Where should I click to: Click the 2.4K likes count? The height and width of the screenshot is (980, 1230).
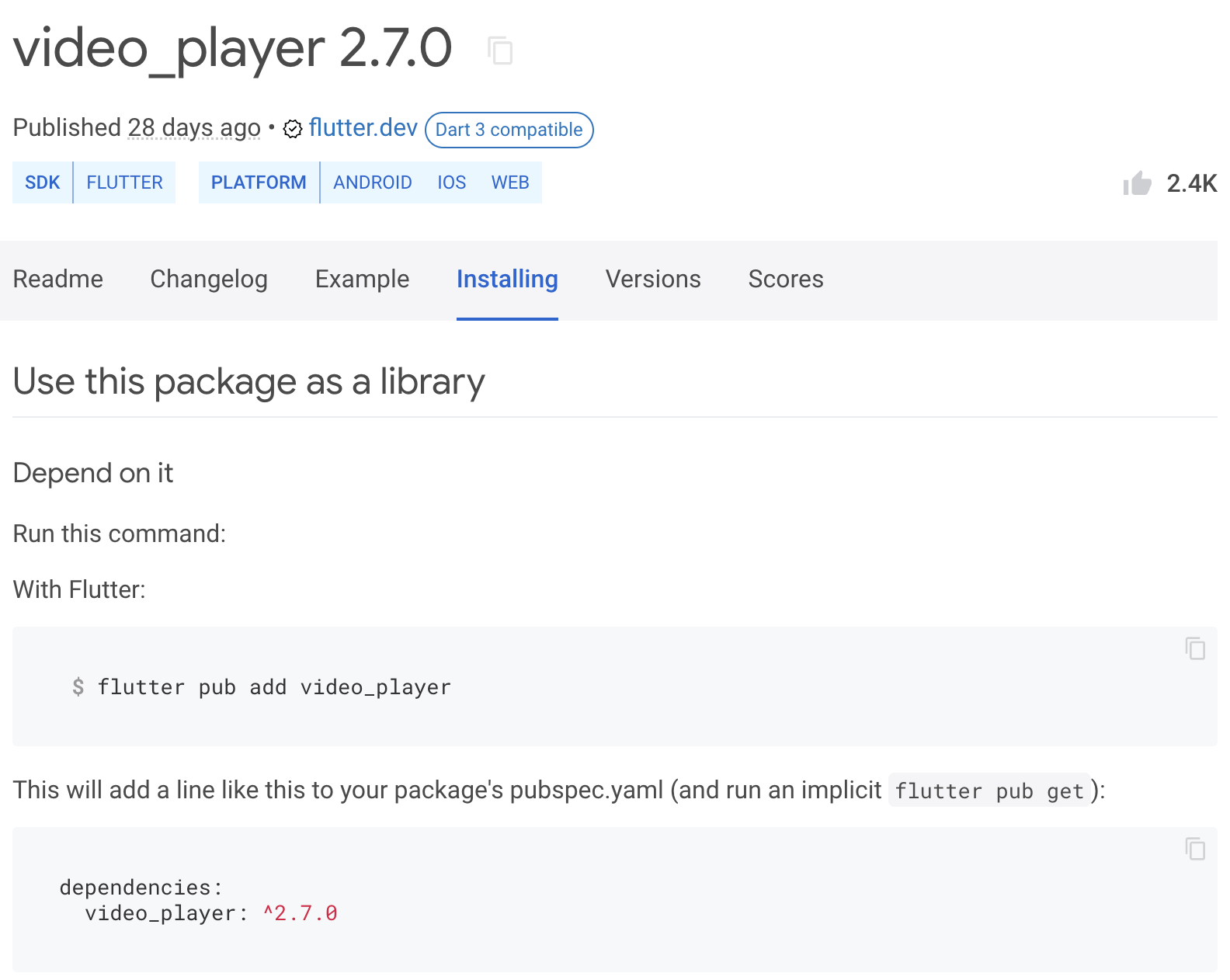1191,183
